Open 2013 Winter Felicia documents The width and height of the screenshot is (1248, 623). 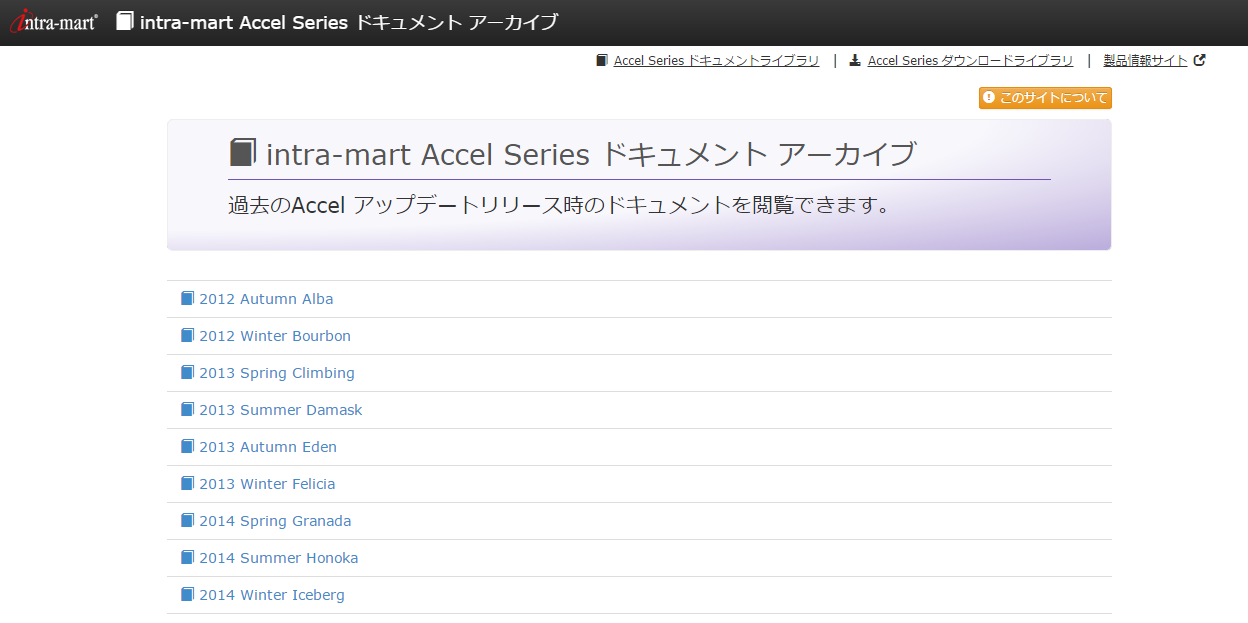click(x=267, y=484)
